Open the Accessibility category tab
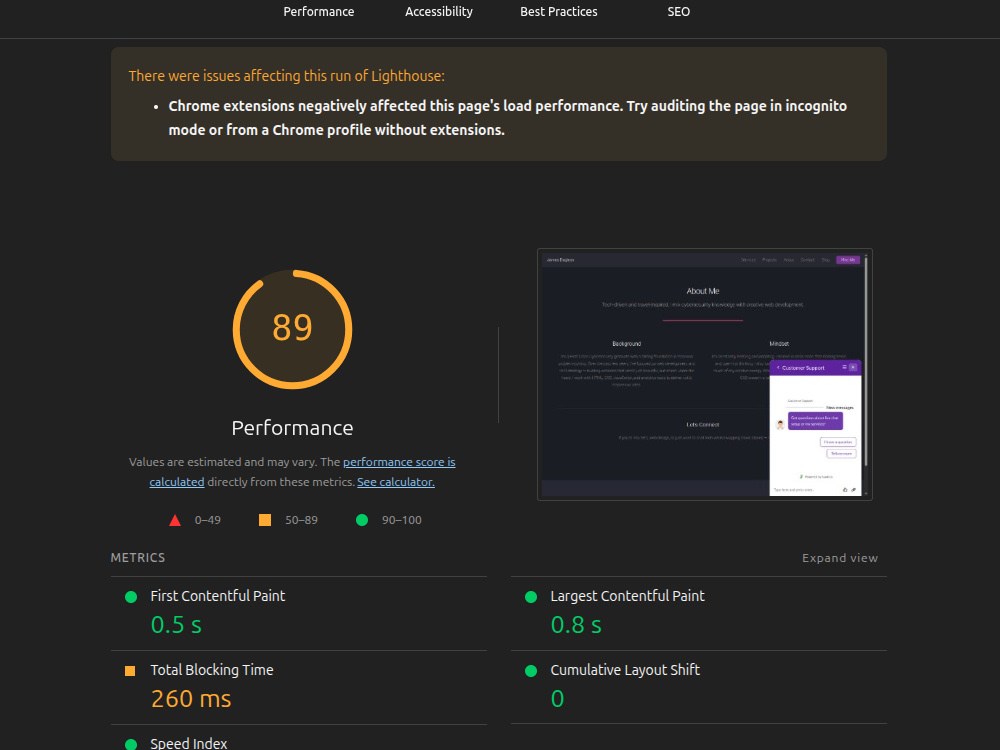 [x=439, y=11]
